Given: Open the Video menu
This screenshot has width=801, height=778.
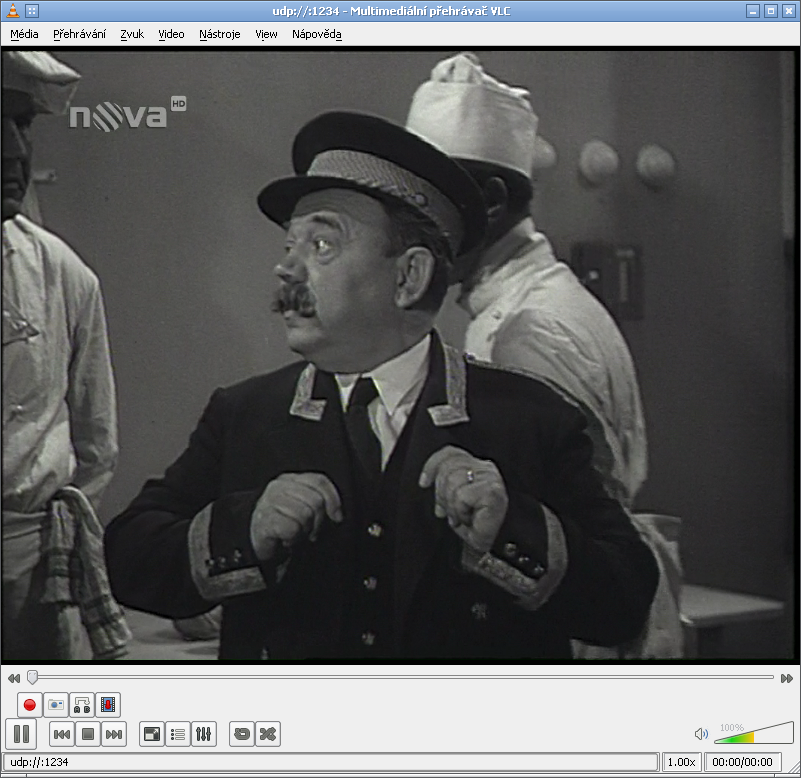Looking at the screenshot, I should [171, 34].
